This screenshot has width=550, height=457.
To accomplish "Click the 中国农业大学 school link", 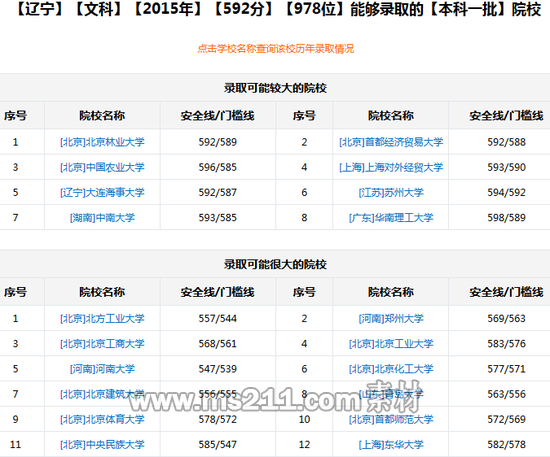I will tap(102, 167).
